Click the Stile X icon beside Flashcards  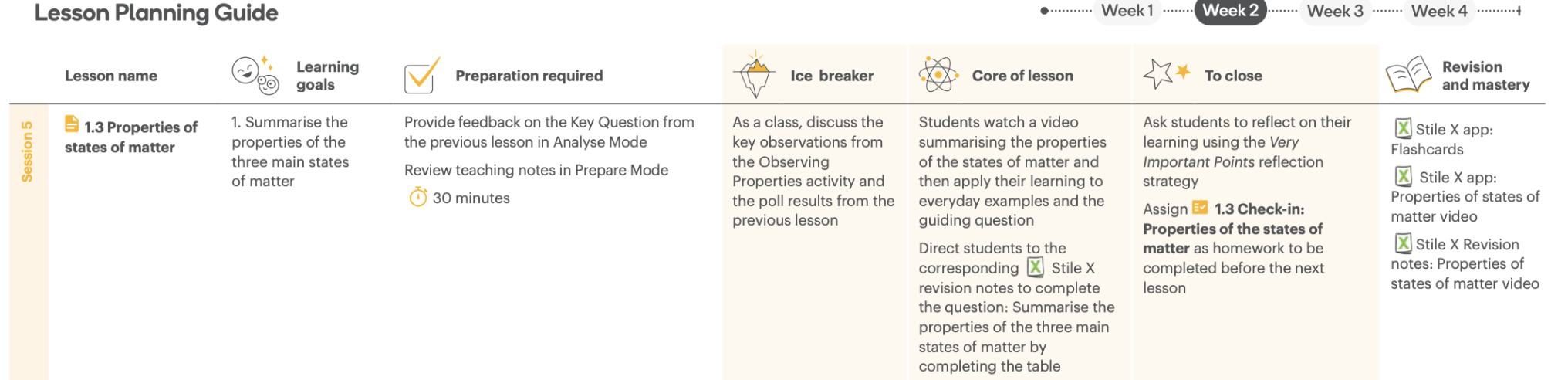click(1403, 128)
